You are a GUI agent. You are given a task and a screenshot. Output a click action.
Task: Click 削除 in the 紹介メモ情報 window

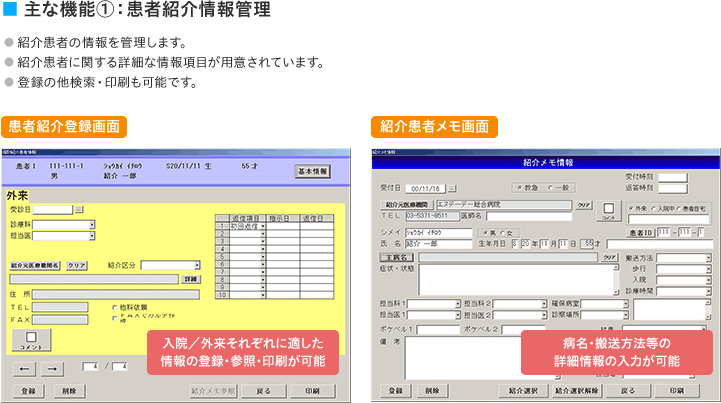(432, 391)
